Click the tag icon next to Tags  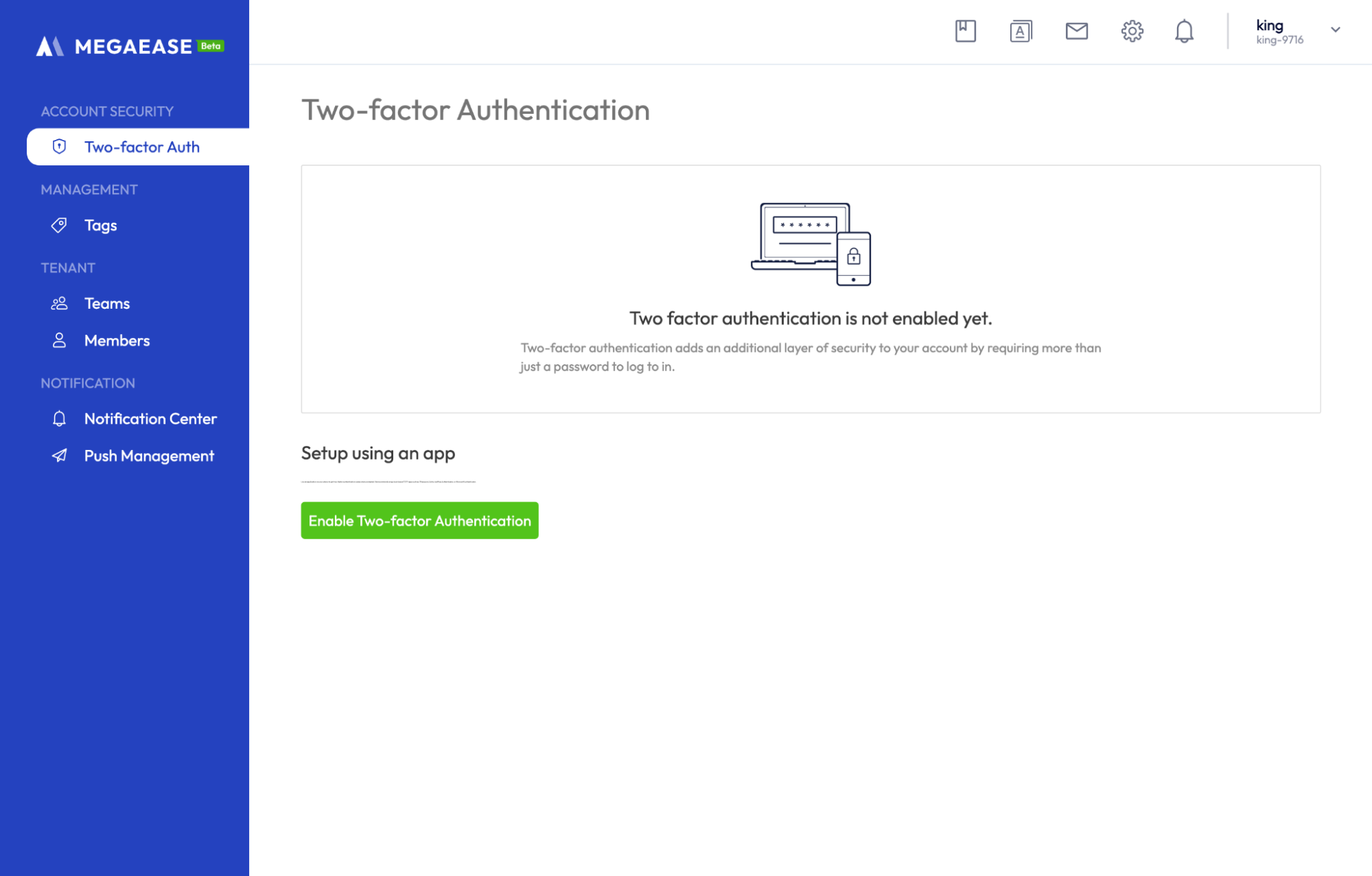click(60, 225)
